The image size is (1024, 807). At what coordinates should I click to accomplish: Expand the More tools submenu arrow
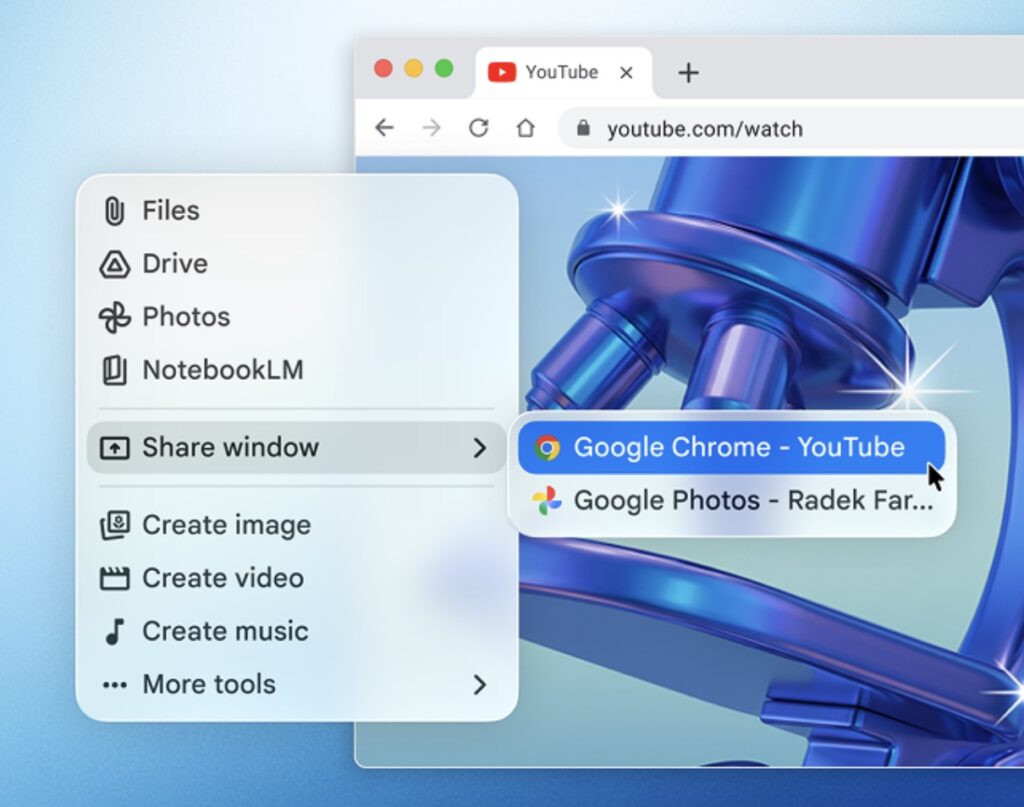click(x=479, y=685)
